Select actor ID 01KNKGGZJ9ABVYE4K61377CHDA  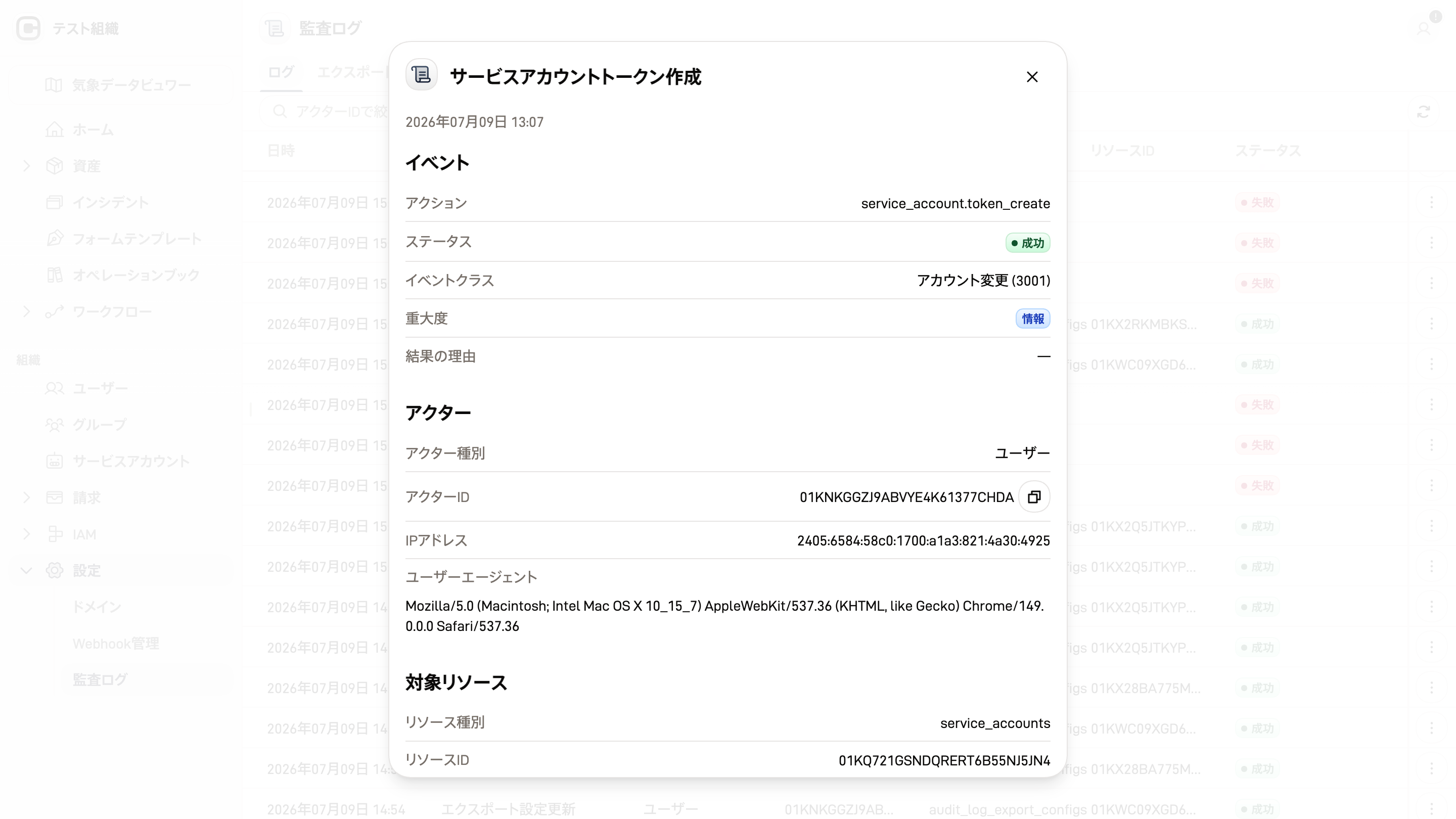906,497
